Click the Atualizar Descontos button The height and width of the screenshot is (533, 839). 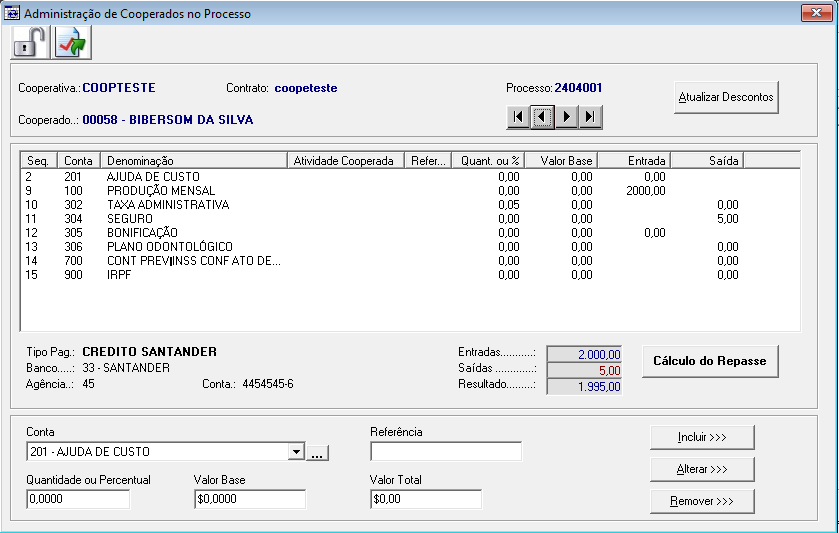tap(726, 97)
